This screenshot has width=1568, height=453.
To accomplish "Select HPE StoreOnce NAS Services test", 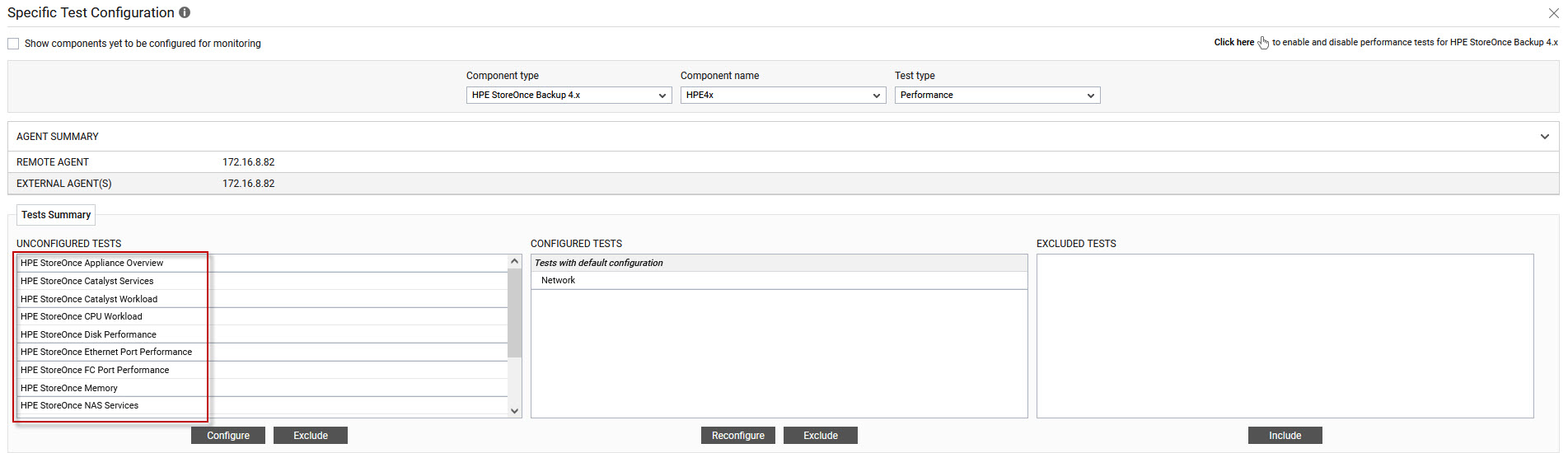I will click(x=262, y=405).
